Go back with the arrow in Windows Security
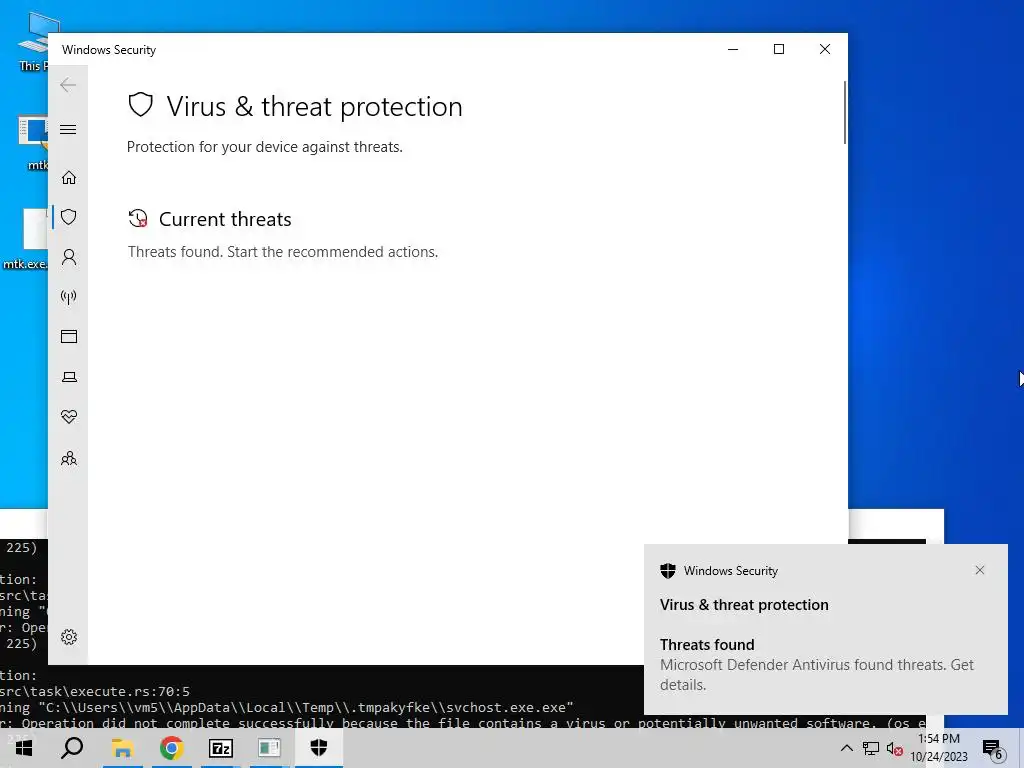 pos(68,85)
